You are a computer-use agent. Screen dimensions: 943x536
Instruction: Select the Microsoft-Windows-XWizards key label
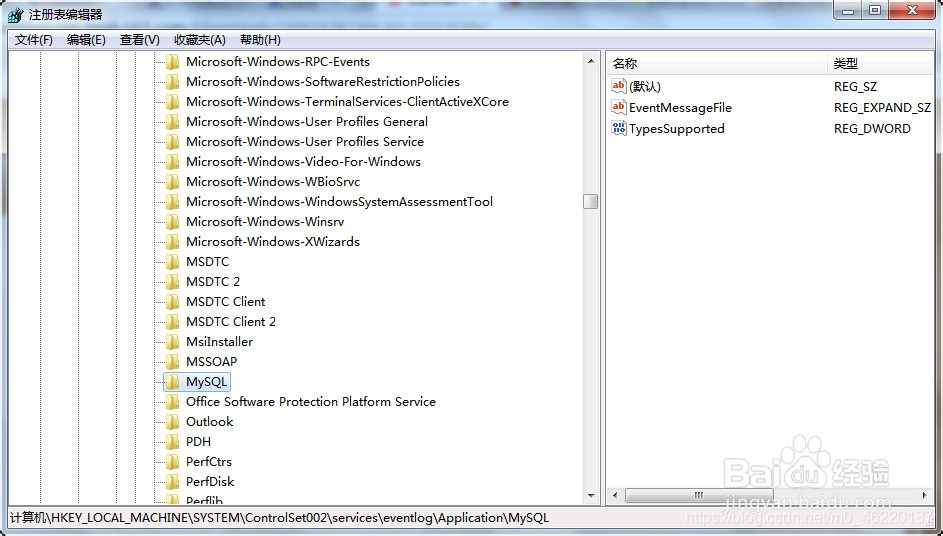(273, 242)
